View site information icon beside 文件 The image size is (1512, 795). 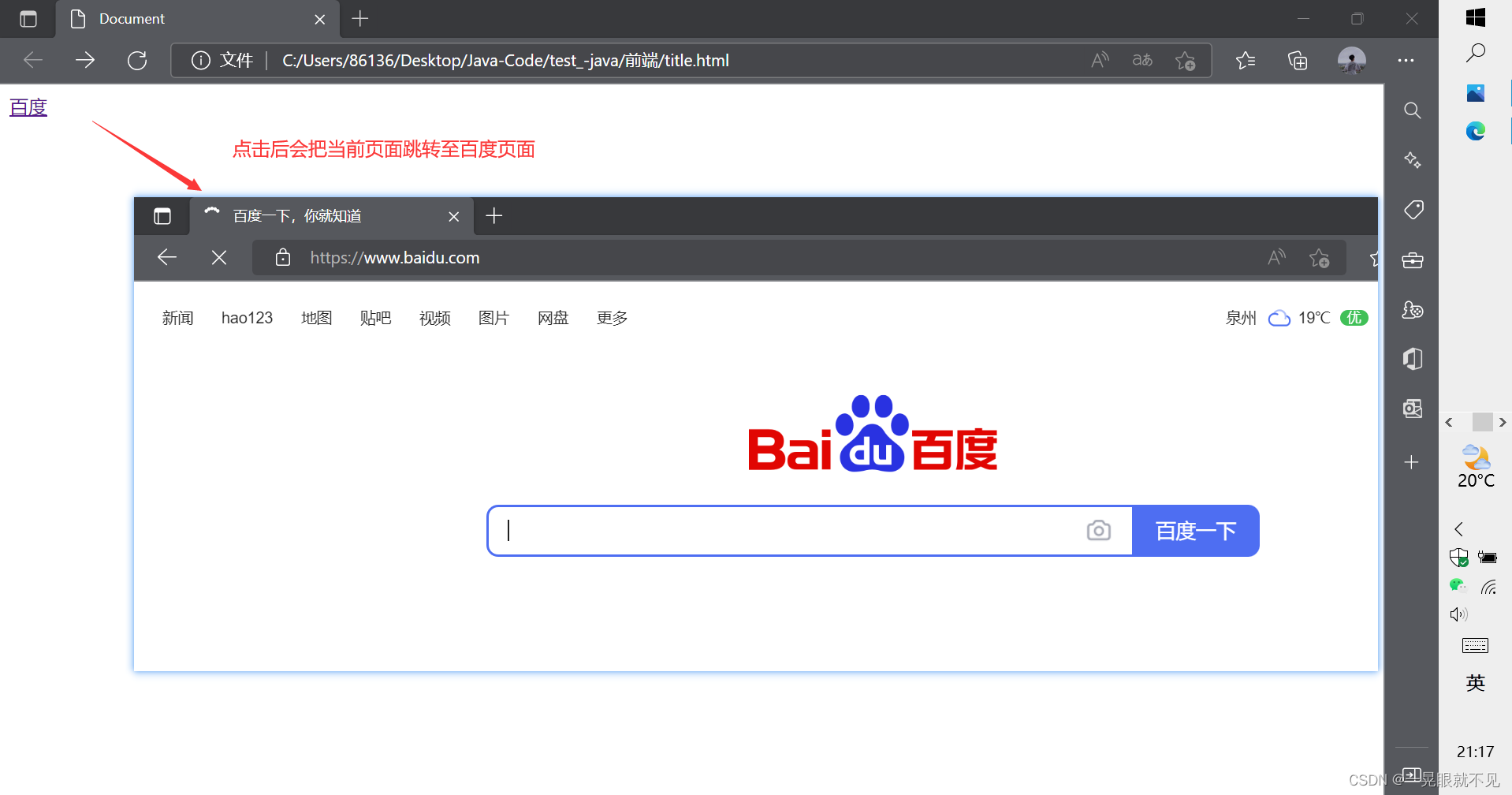coord(201,60)
